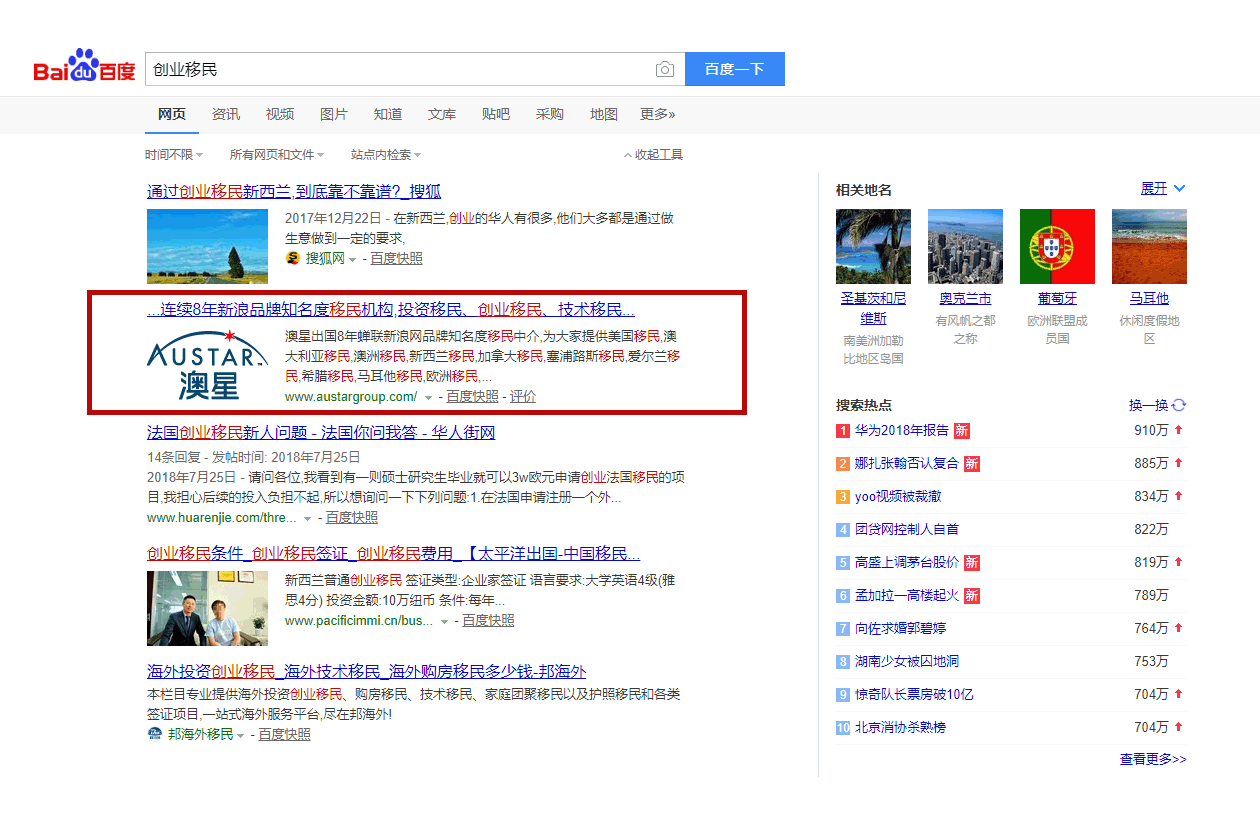Open hot search 惊奇队长票房破10亿
The width and height of the screenshot is (1260, 814).
click(x=914, y=694)
